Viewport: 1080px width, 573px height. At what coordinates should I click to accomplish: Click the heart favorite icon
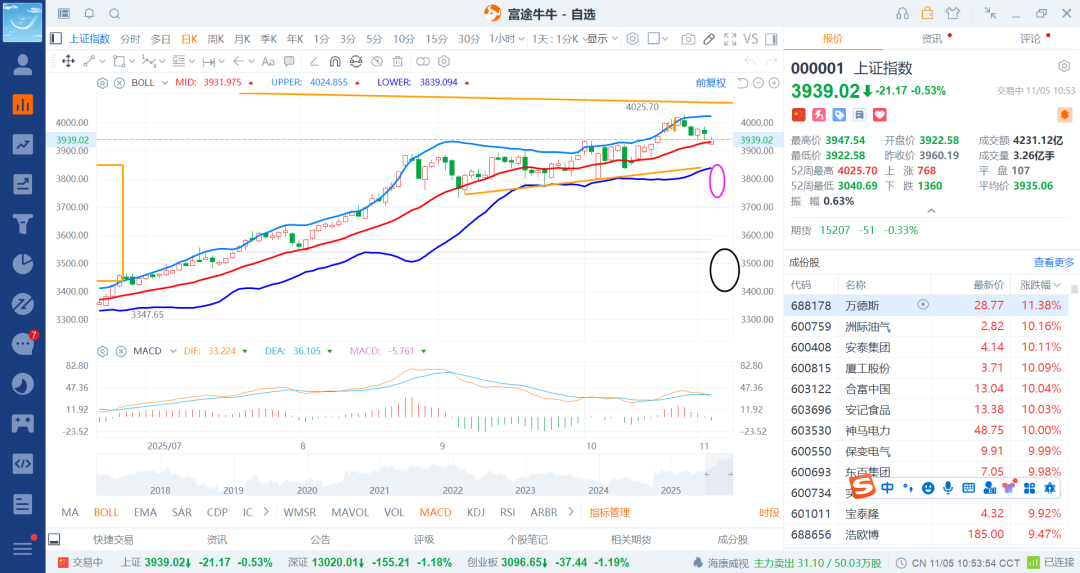880,114
